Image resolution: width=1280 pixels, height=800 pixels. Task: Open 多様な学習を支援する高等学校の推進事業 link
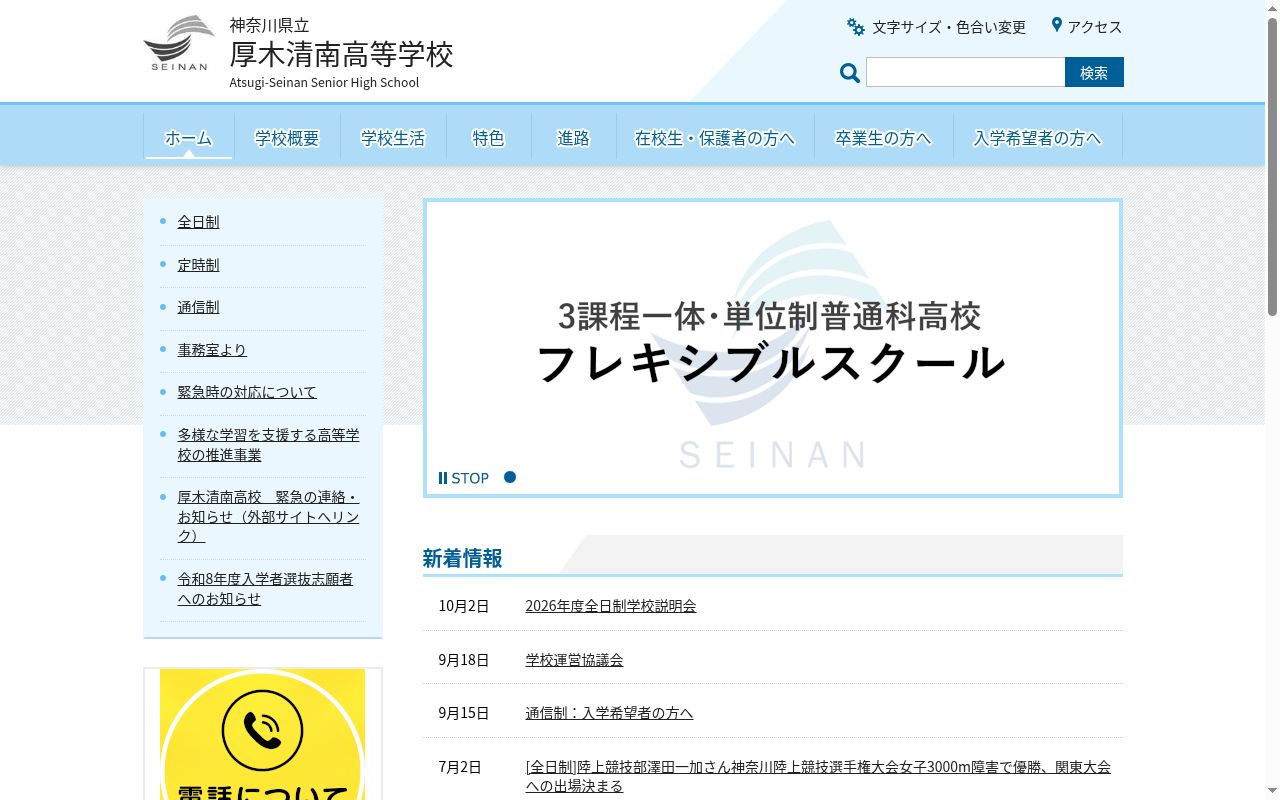click(x=268, y=445)
